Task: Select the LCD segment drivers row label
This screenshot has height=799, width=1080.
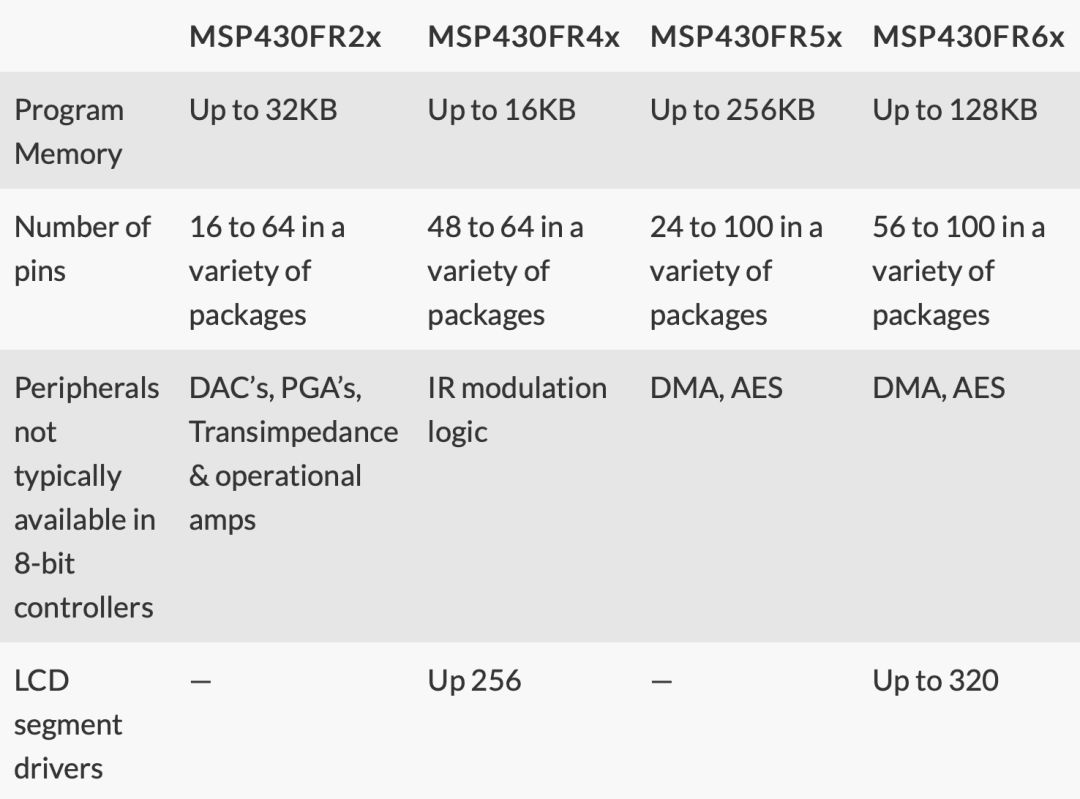Action: 68,724
